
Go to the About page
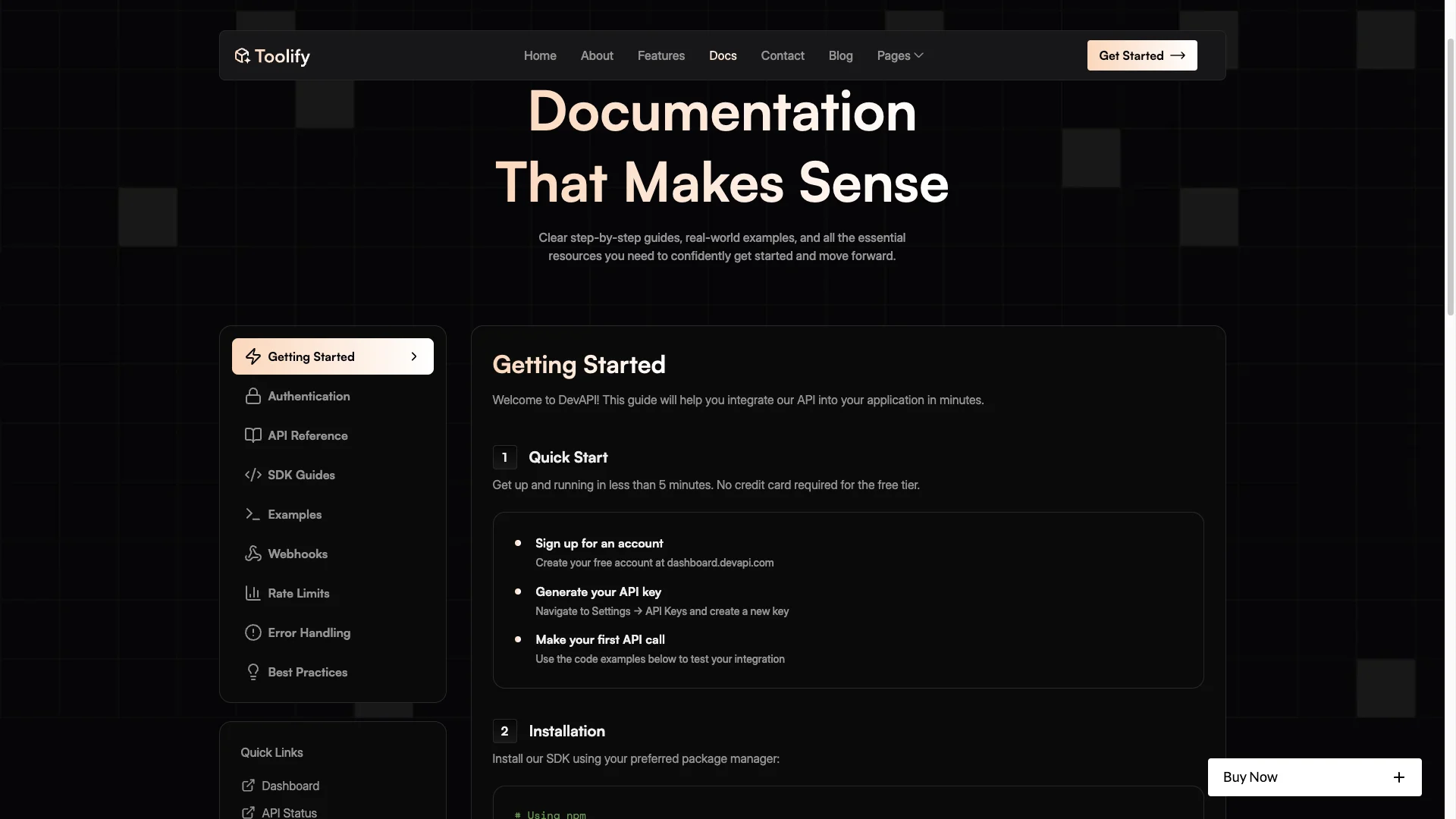coord(597,55)
